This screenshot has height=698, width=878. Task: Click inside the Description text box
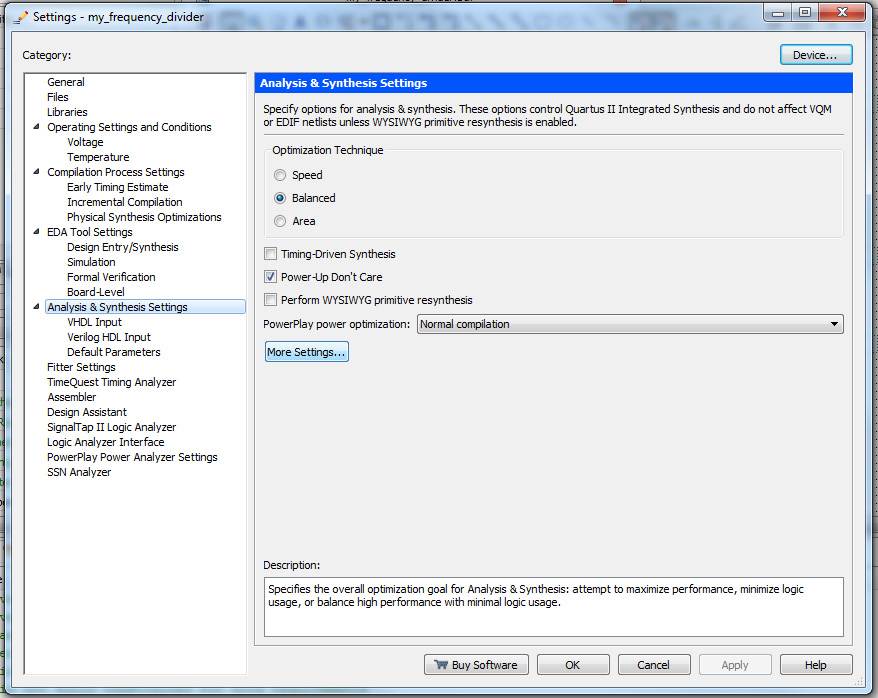point(554,607)
